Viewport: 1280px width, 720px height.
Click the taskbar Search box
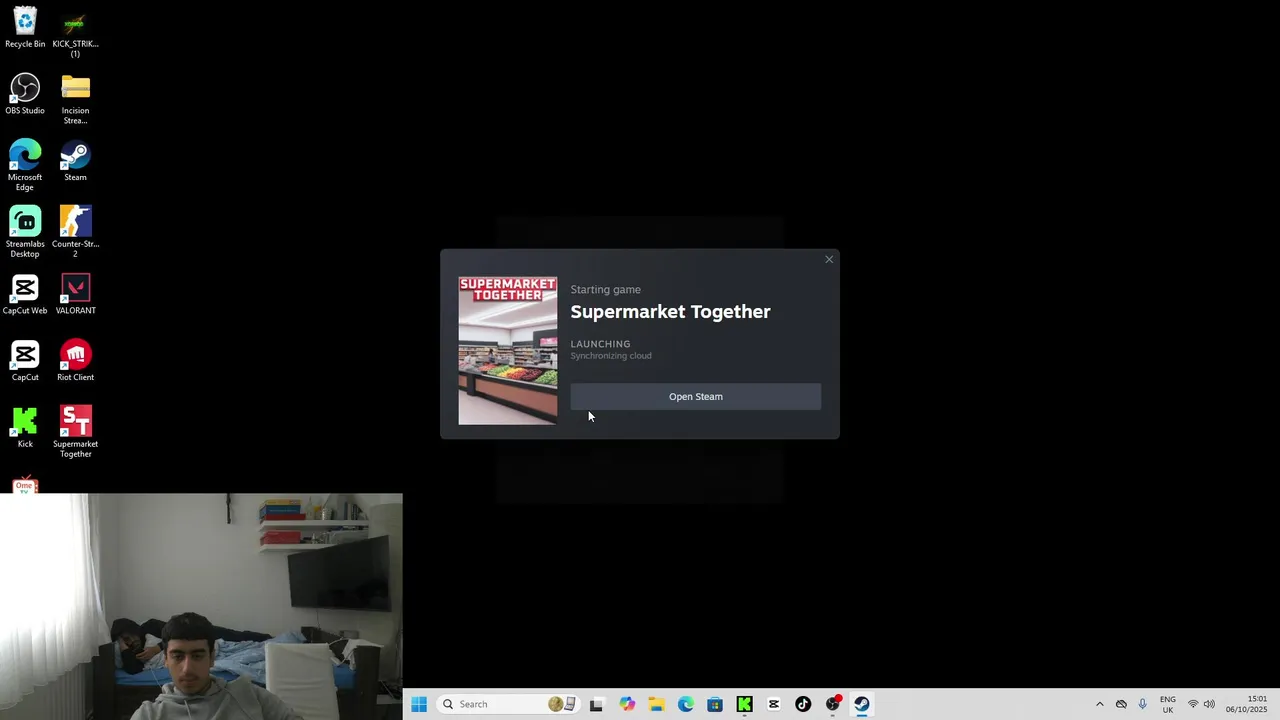tap(508, 704)
